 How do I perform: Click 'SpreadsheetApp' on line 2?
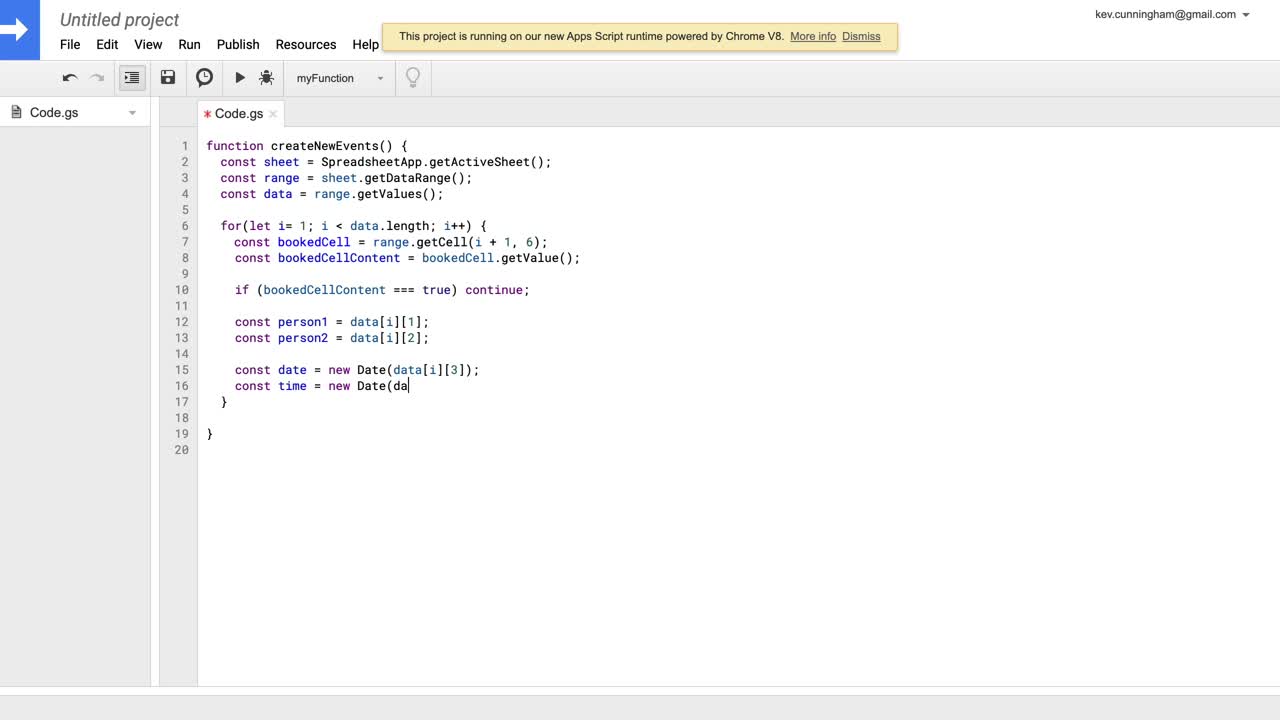(371, 162)
